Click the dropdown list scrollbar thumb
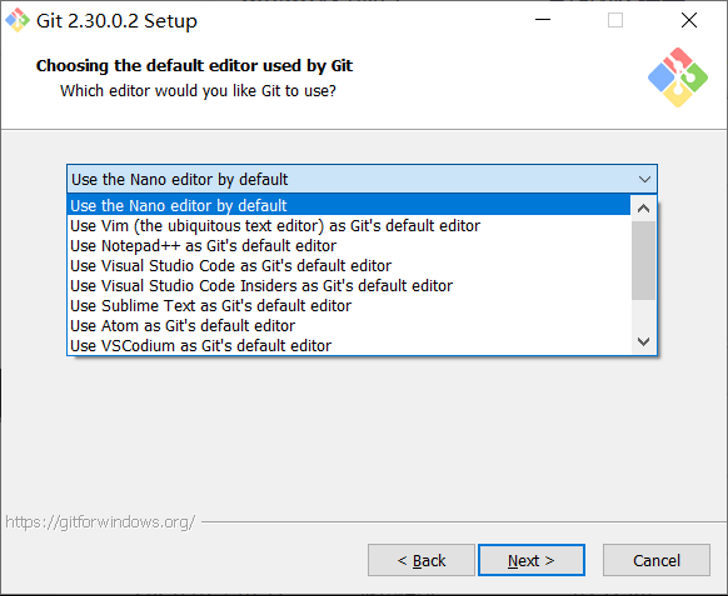 pyautogui.click(x=644, y=259)
